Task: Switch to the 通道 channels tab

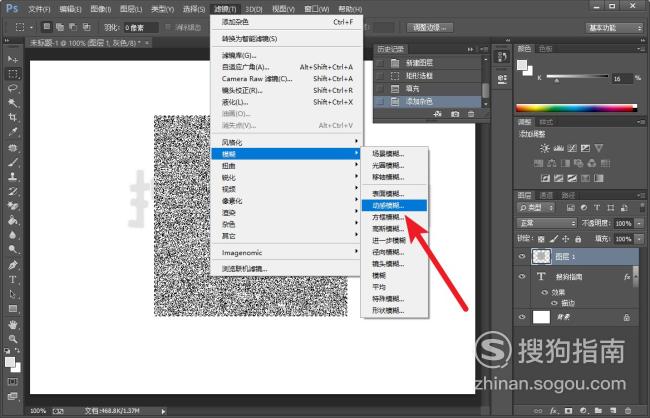Action: pyautogui.click(x=546, y=195)
